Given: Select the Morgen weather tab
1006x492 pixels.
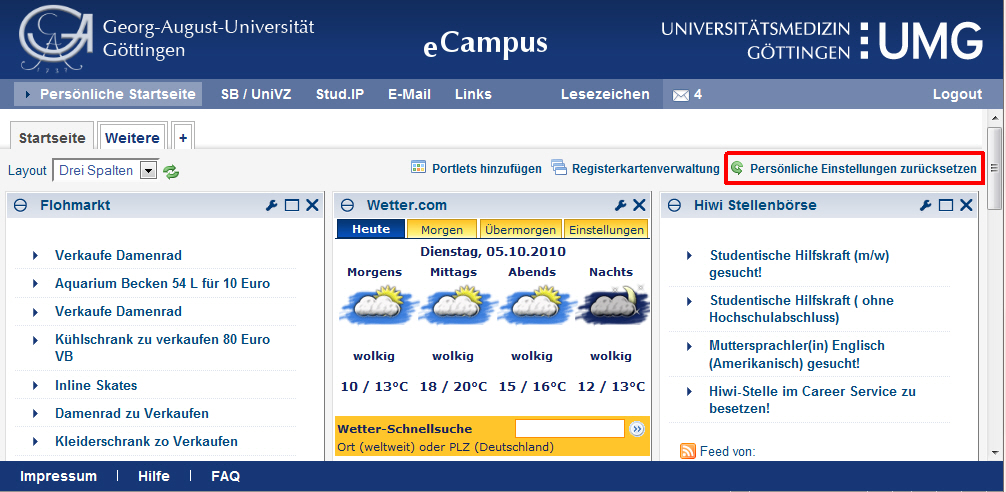Looking at the screenshot, I should tap(441, 229).
